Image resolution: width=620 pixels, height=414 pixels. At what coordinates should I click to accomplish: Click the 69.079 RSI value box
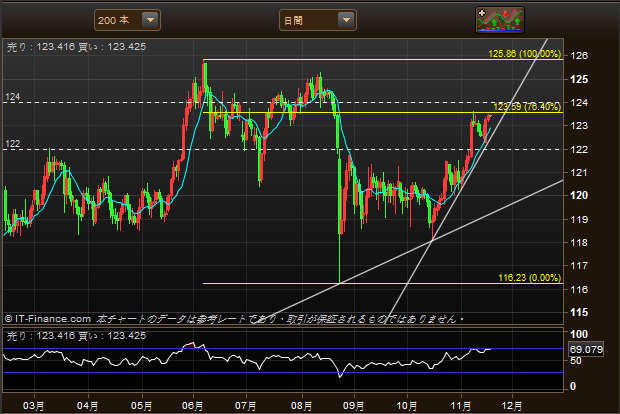(x=586, y=350)
